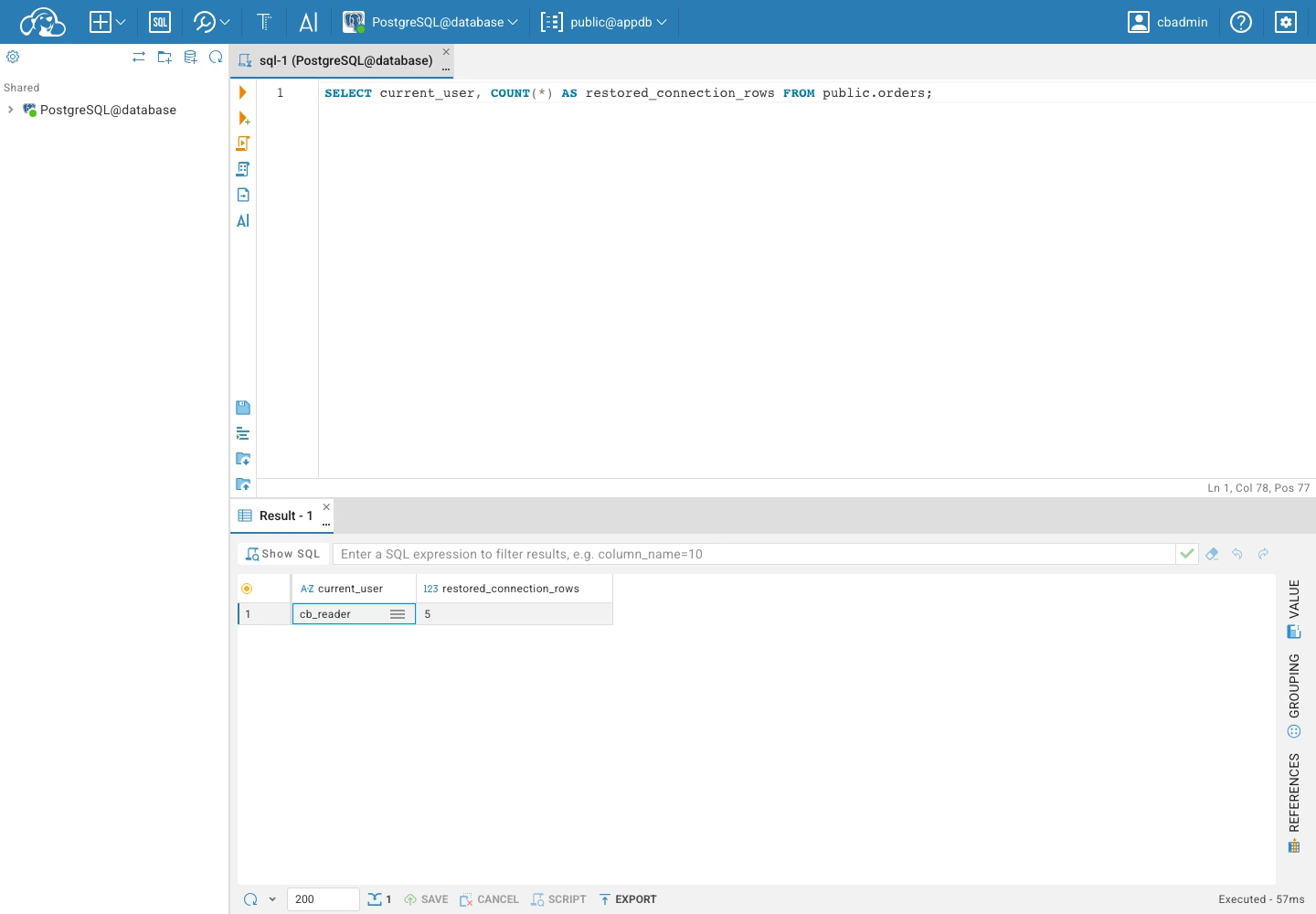The height and width of the screenshot is (914, 1316).
Task: Open PostgreSQL@database connection dropdown
Action: coord(430,22)
